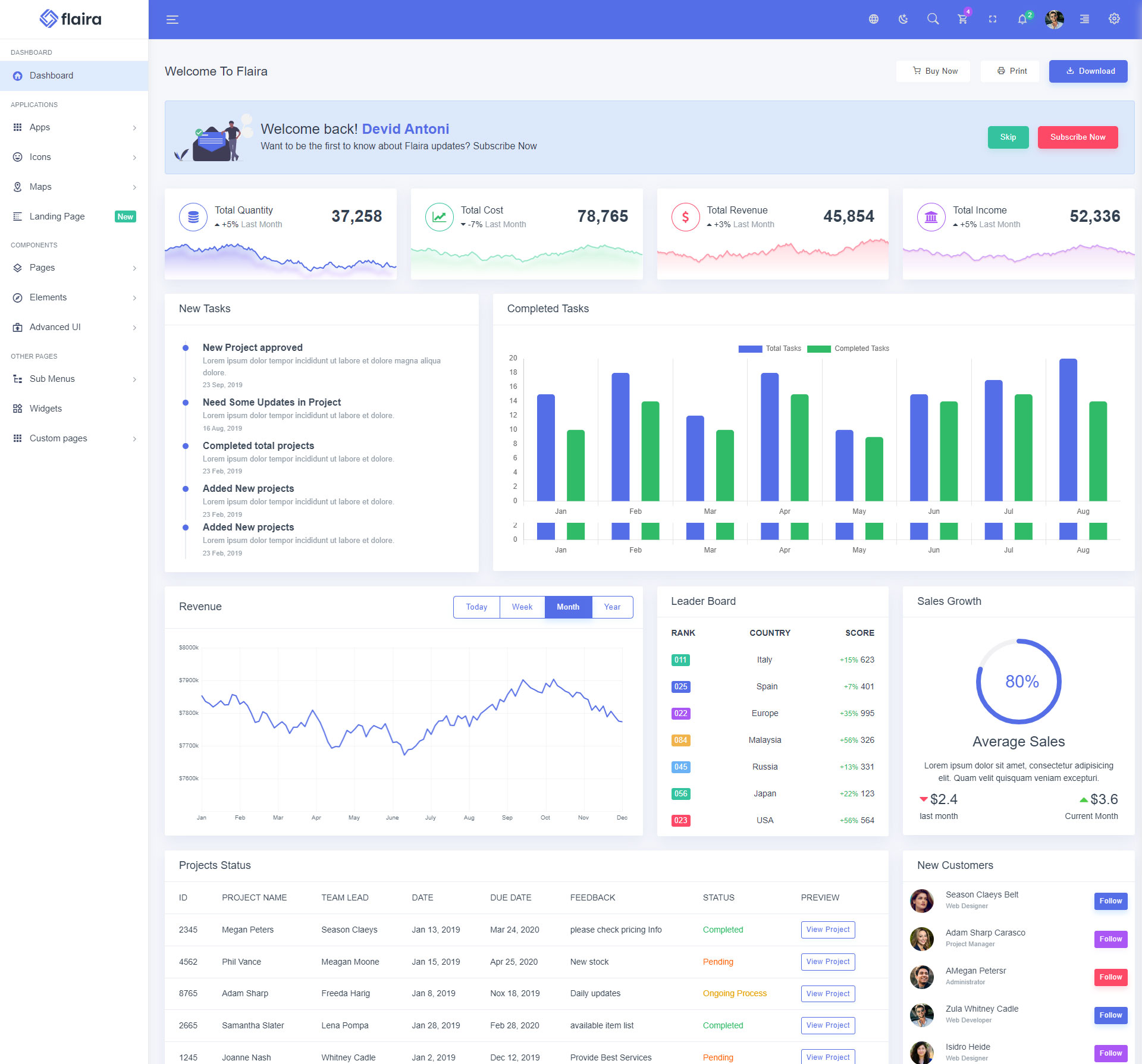Follow Season Claeys Belt
This screenshot has height=1064, width=1142.
pyautogui.click(x=1110, y=900)
